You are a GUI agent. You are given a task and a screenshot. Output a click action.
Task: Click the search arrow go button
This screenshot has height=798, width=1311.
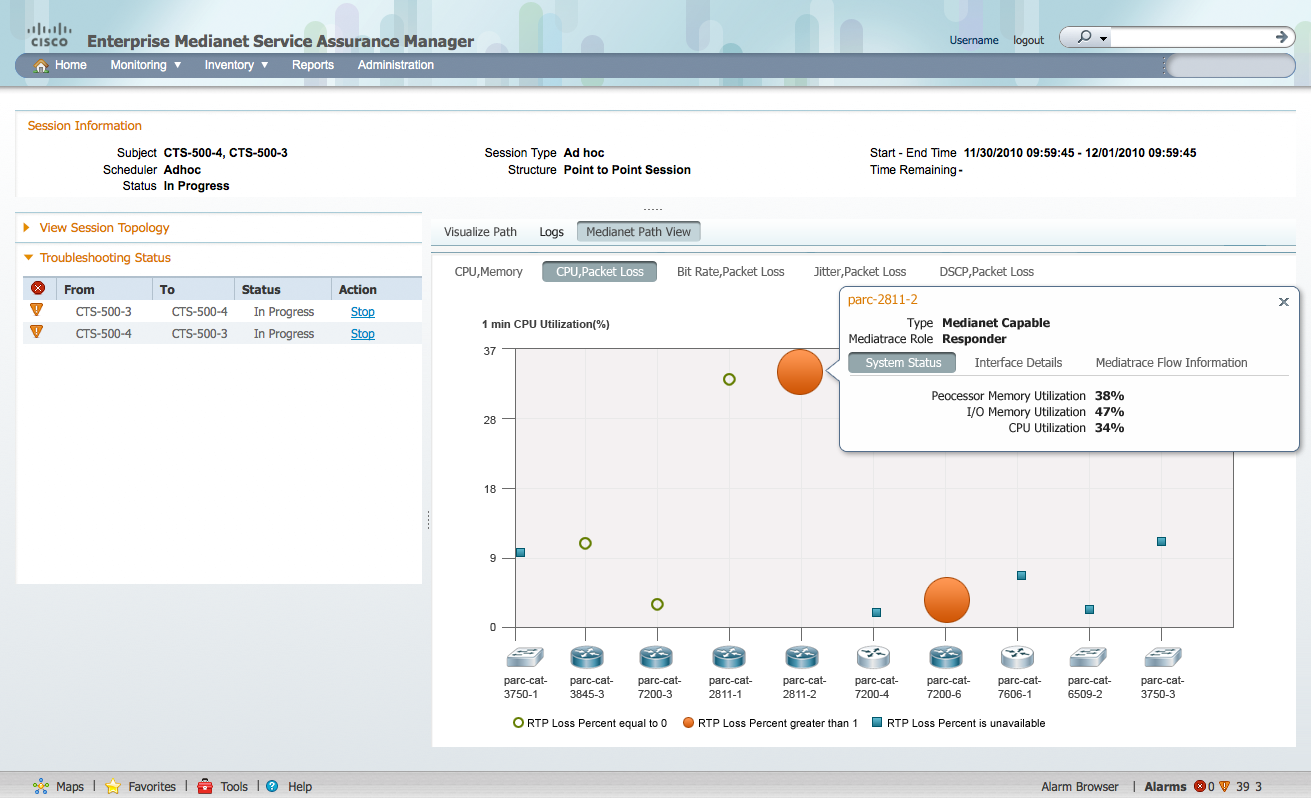[1283, 37]
